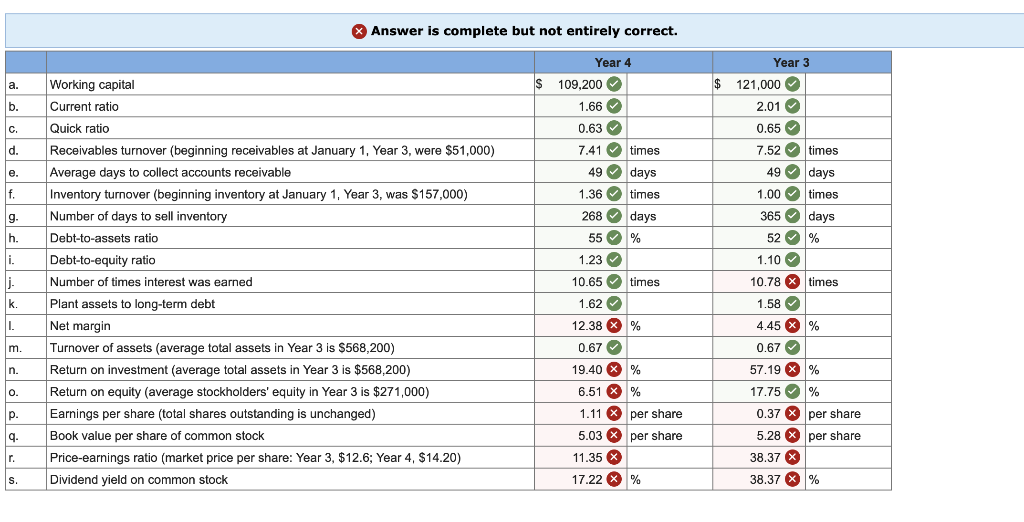Click the 'Return on investment' row label
This screenshot has width=1024, height=522.
coord(230,370)
